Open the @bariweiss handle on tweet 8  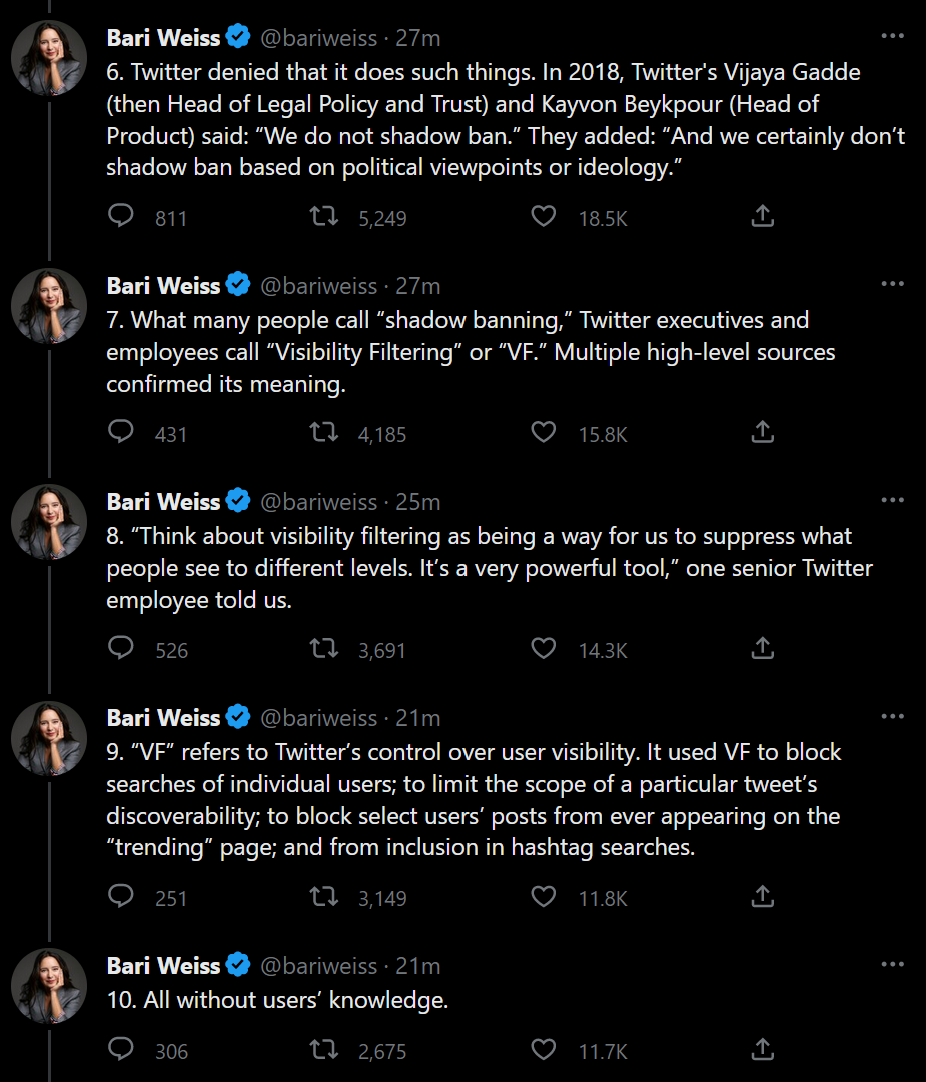(x=319, y=502)
